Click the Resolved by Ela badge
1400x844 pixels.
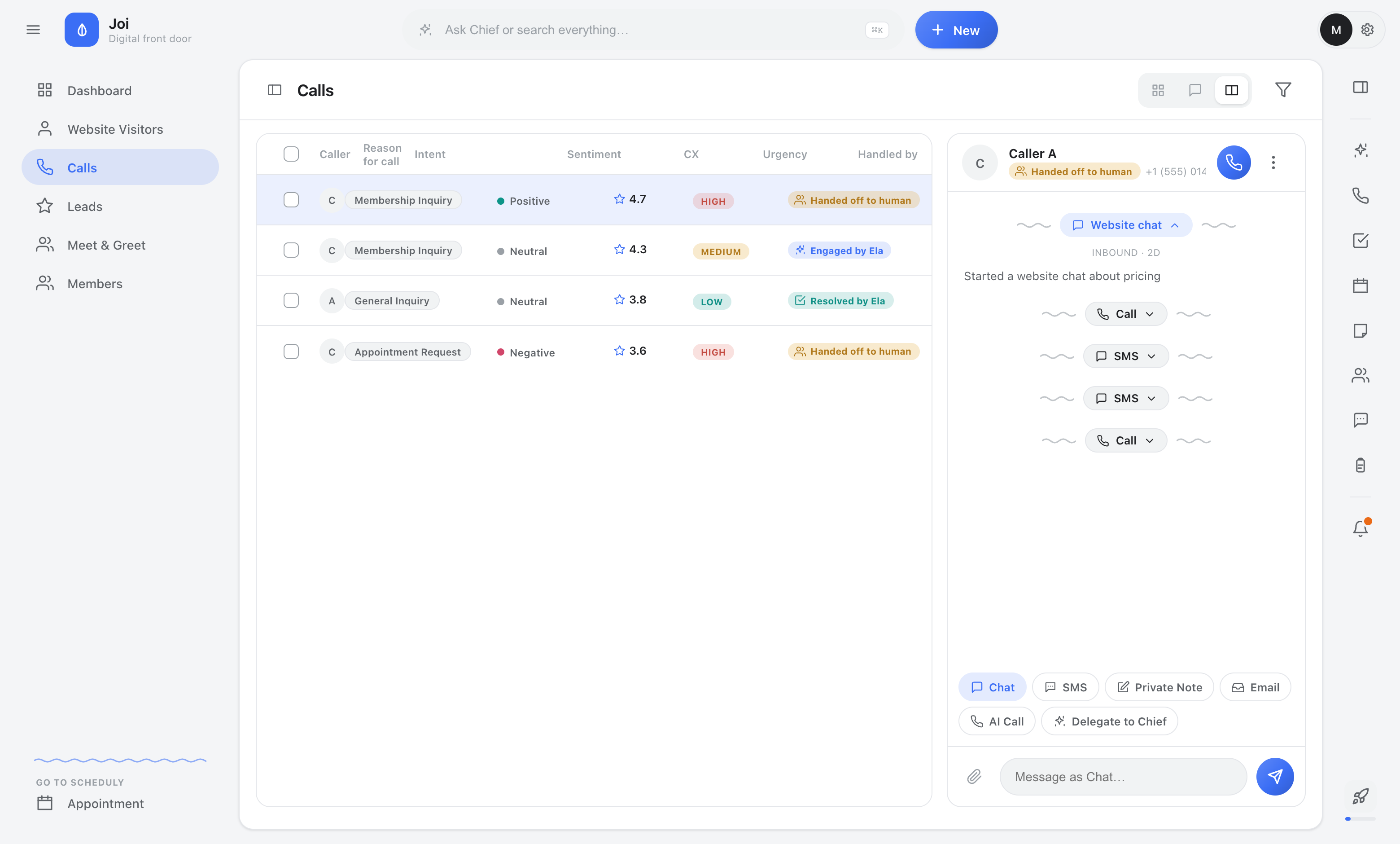click(x=840, y=301)
